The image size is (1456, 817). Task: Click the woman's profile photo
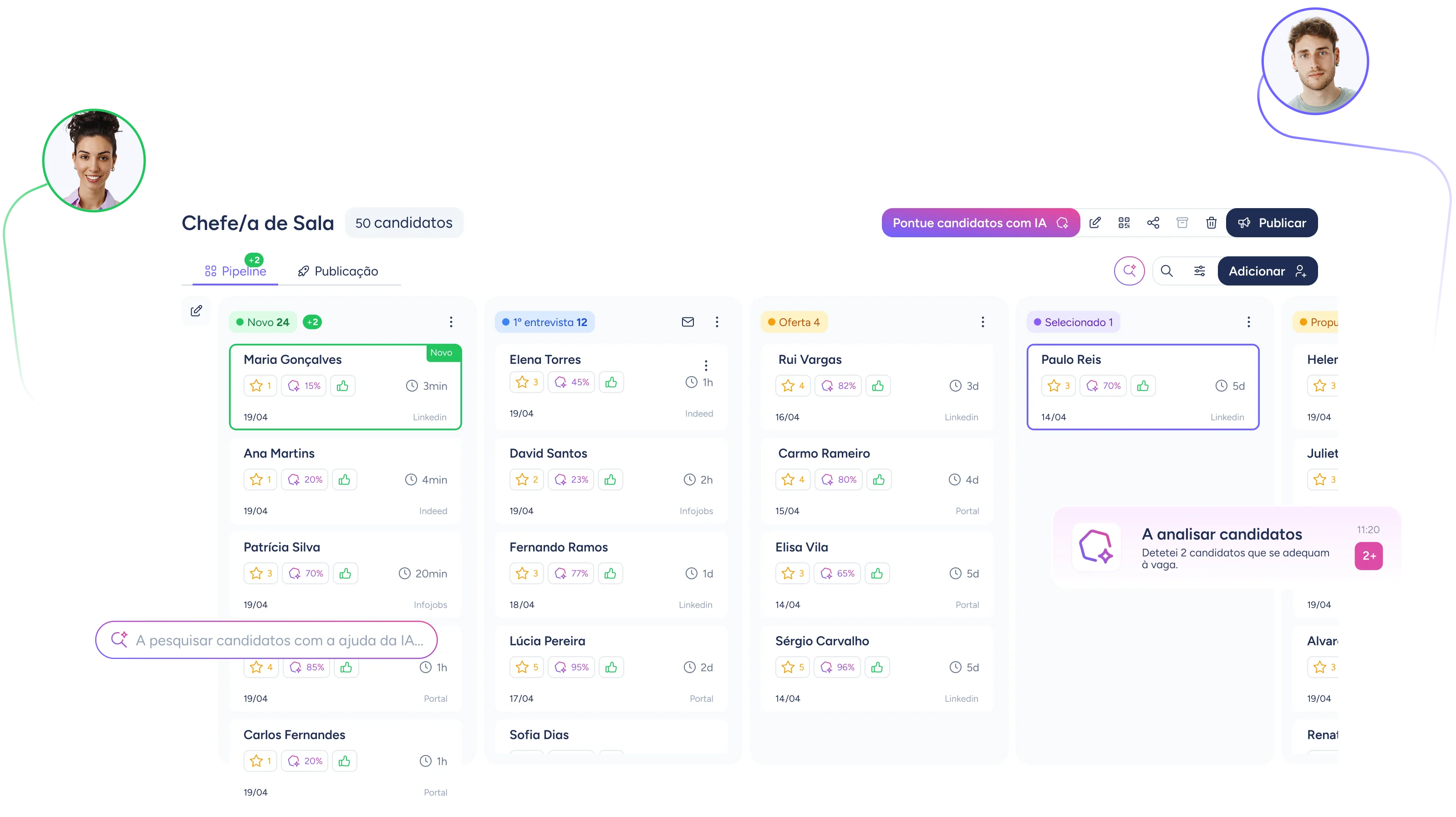[x=94, y=160]
